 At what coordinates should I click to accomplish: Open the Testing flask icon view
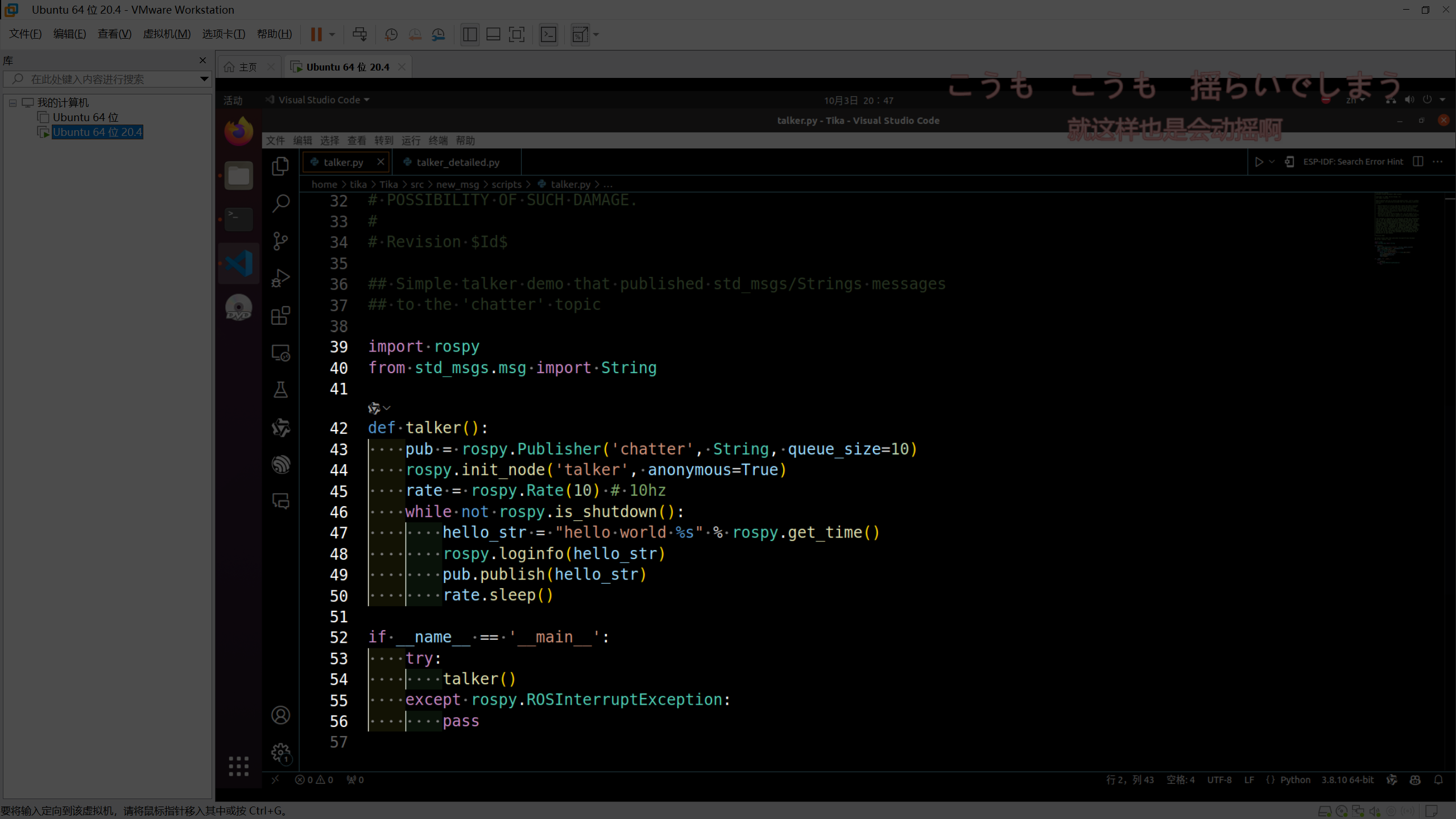point(280,390)
